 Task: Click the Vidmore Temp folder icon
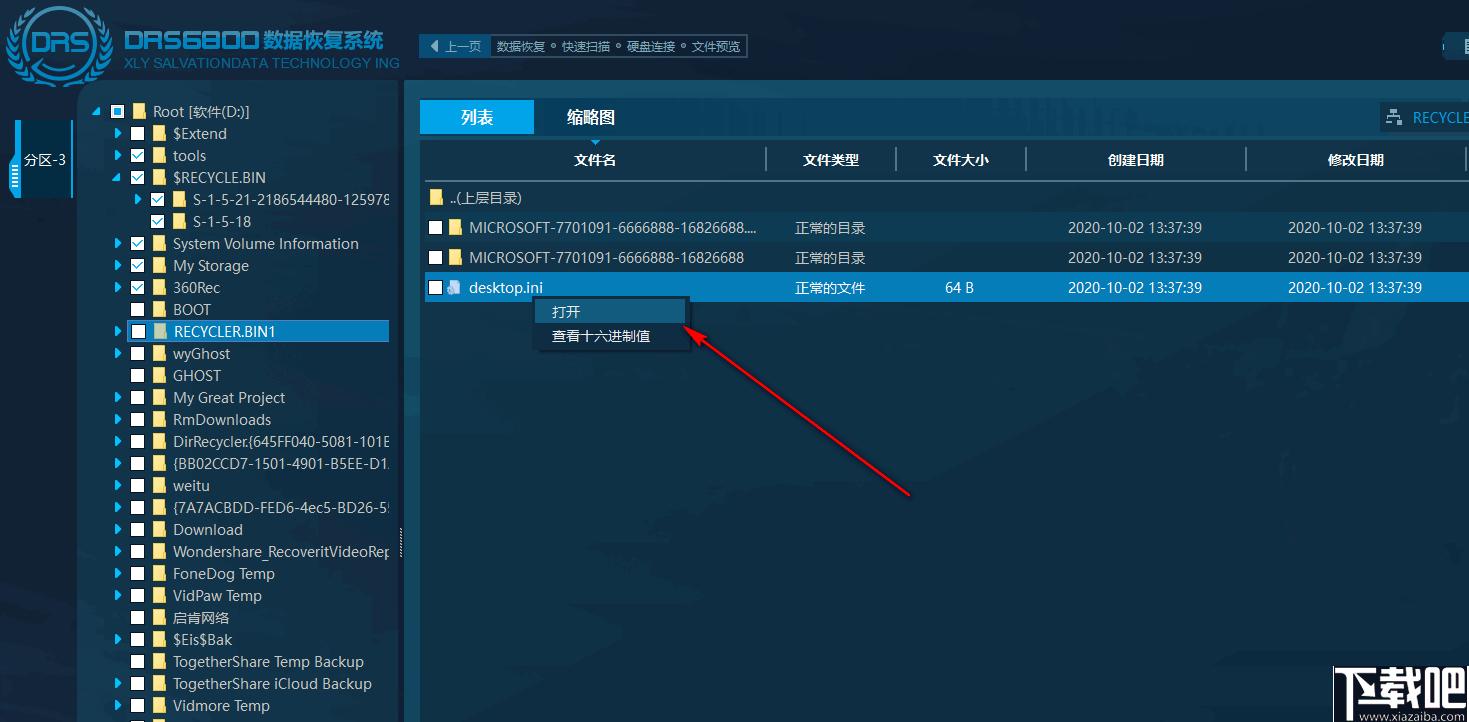tap(160, 706)
